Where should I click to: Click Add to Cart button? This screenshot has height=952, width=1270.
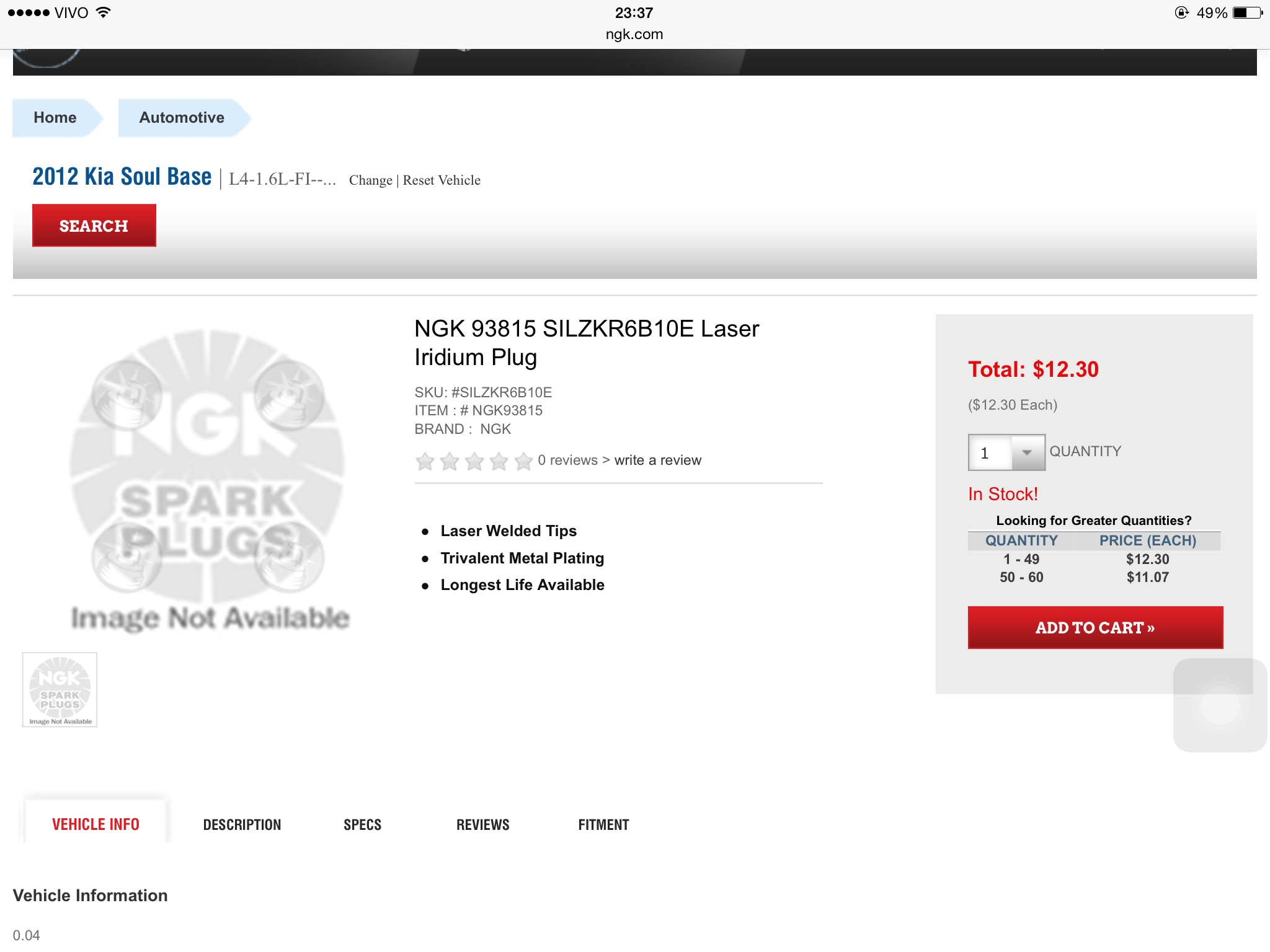coord(1095,627)
